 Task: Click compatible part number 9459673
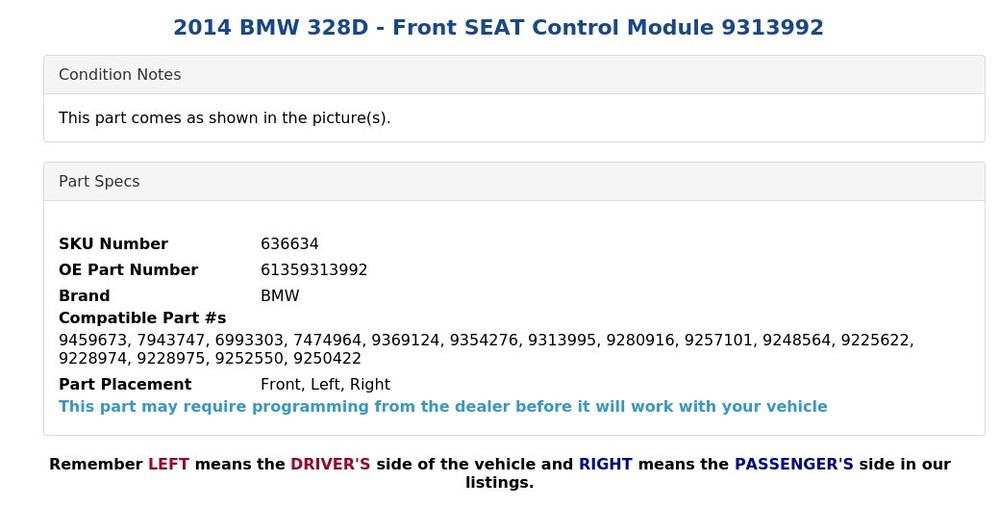tap(93, 340)
